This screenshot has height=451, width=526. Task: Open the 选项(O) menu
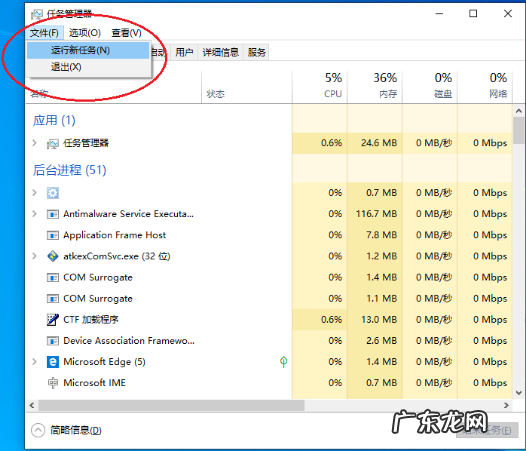pos(85,33)
